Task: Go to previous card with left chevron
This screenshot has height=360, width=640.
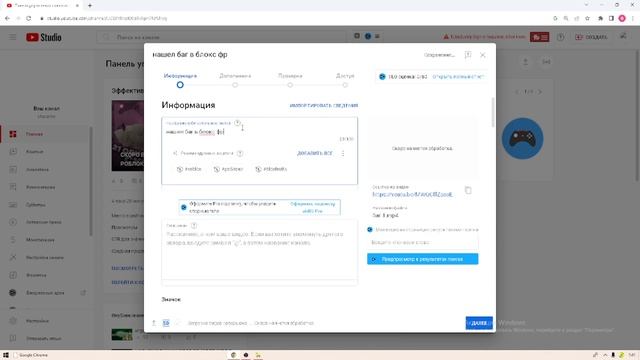Action: coord(517,92)
